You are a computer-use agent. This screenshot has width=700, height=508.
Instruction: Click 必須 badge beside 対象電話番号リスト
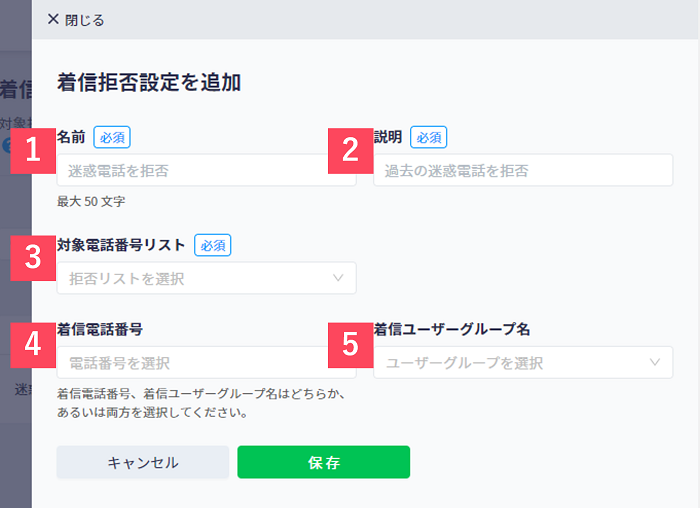[212, 245]
